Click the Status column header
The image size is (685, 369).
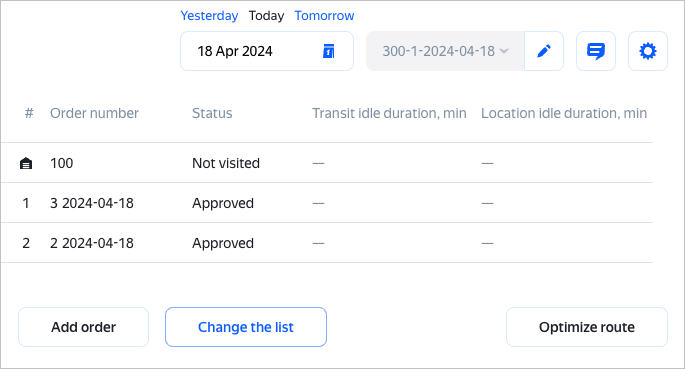point(212,113)
